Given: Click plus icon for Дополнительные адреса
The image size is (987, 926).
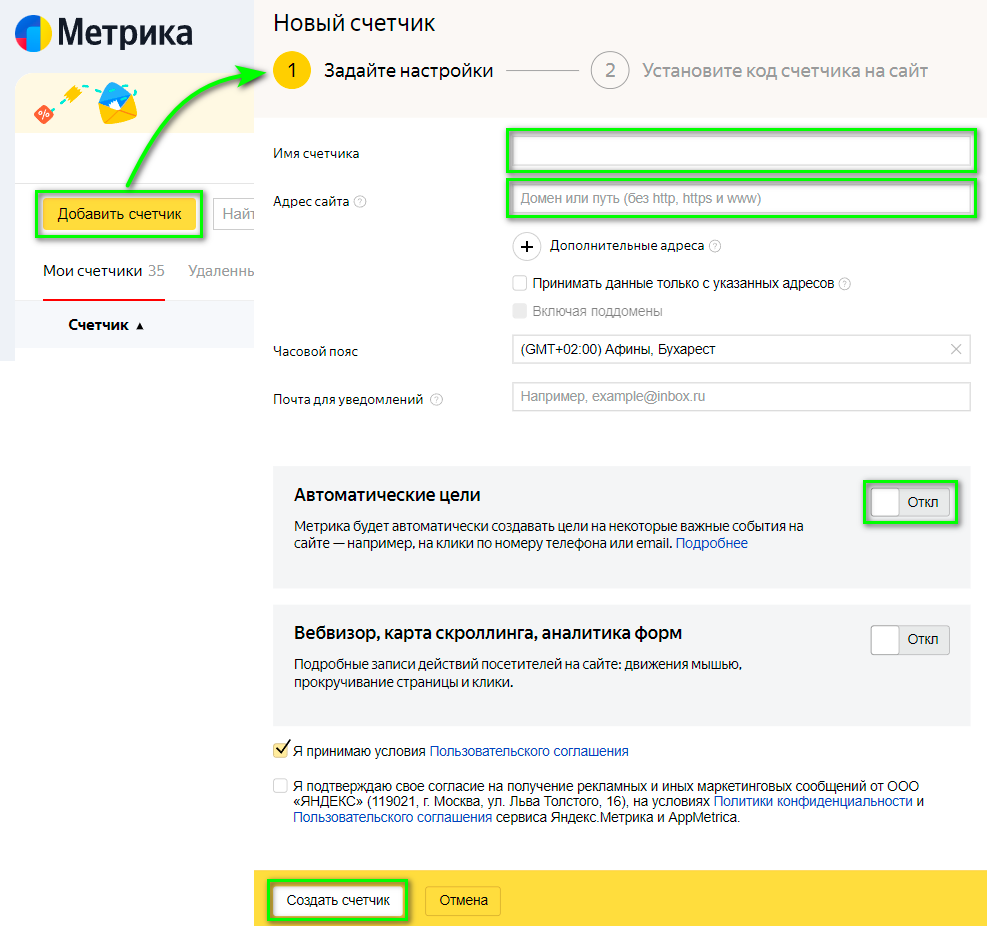Looking at the screenshot, I should pyautogui.click(x=527, y=246).
